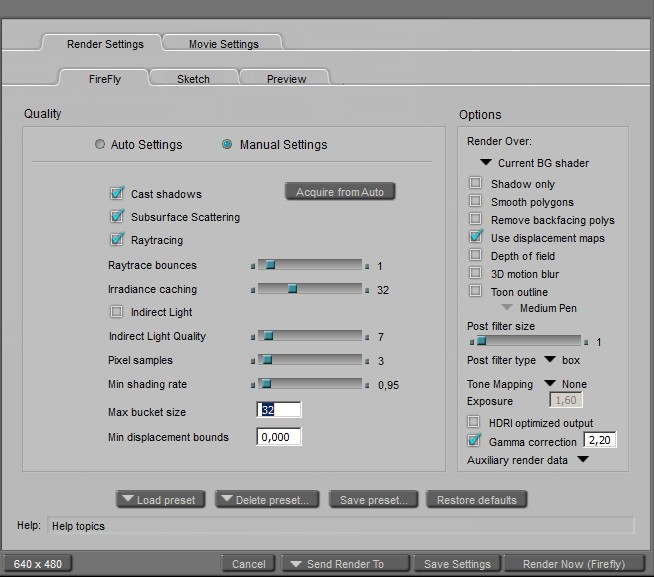This screenshot has height=577, width=654.
Task: Click the Max bucket size field
Action: tap(279, 411)
